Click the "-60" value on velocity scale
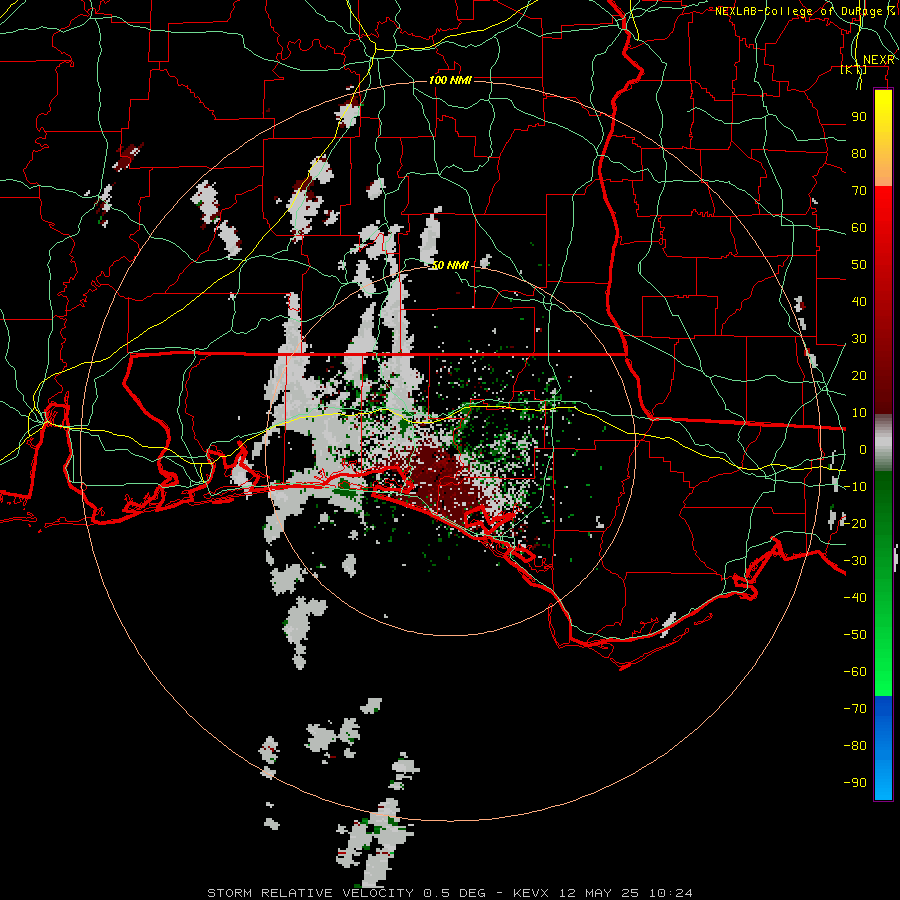This screenshot has height=900, width=900. 855,672
